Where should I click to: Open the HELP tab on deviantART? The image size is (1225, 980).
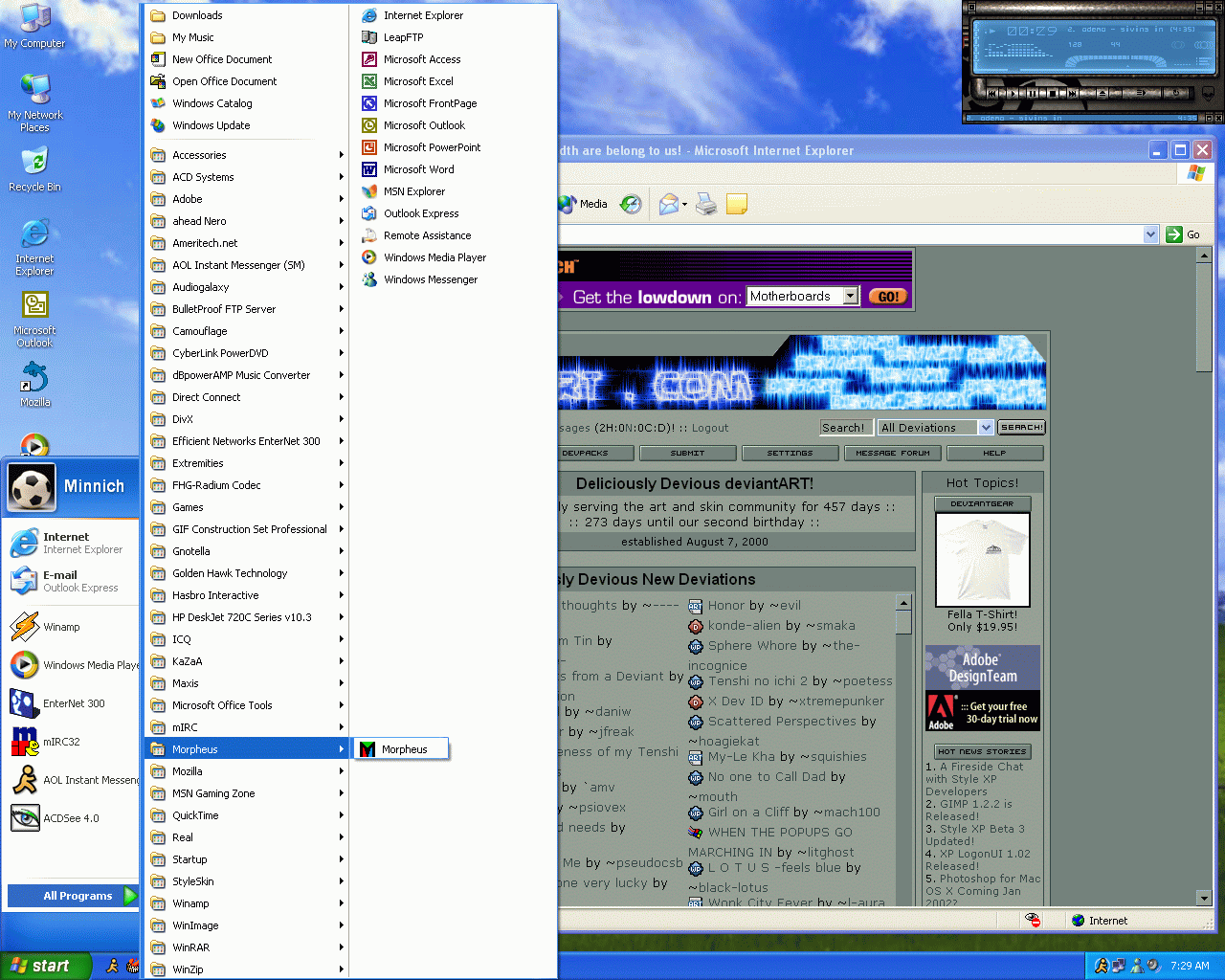click(994, 453)
